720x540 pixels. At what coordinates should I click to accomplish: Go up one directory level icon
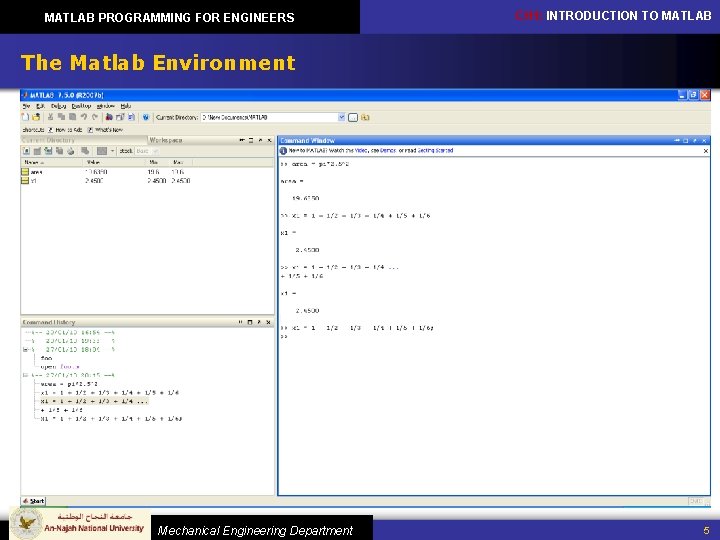[365, 118]
